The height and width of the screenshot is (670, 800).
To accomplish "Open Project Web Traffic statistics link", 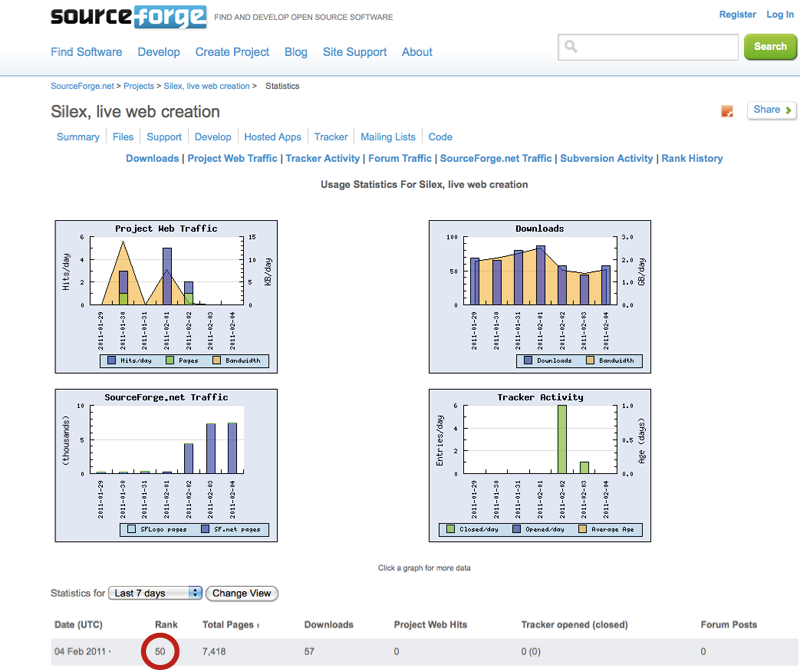I will point(232,158).
